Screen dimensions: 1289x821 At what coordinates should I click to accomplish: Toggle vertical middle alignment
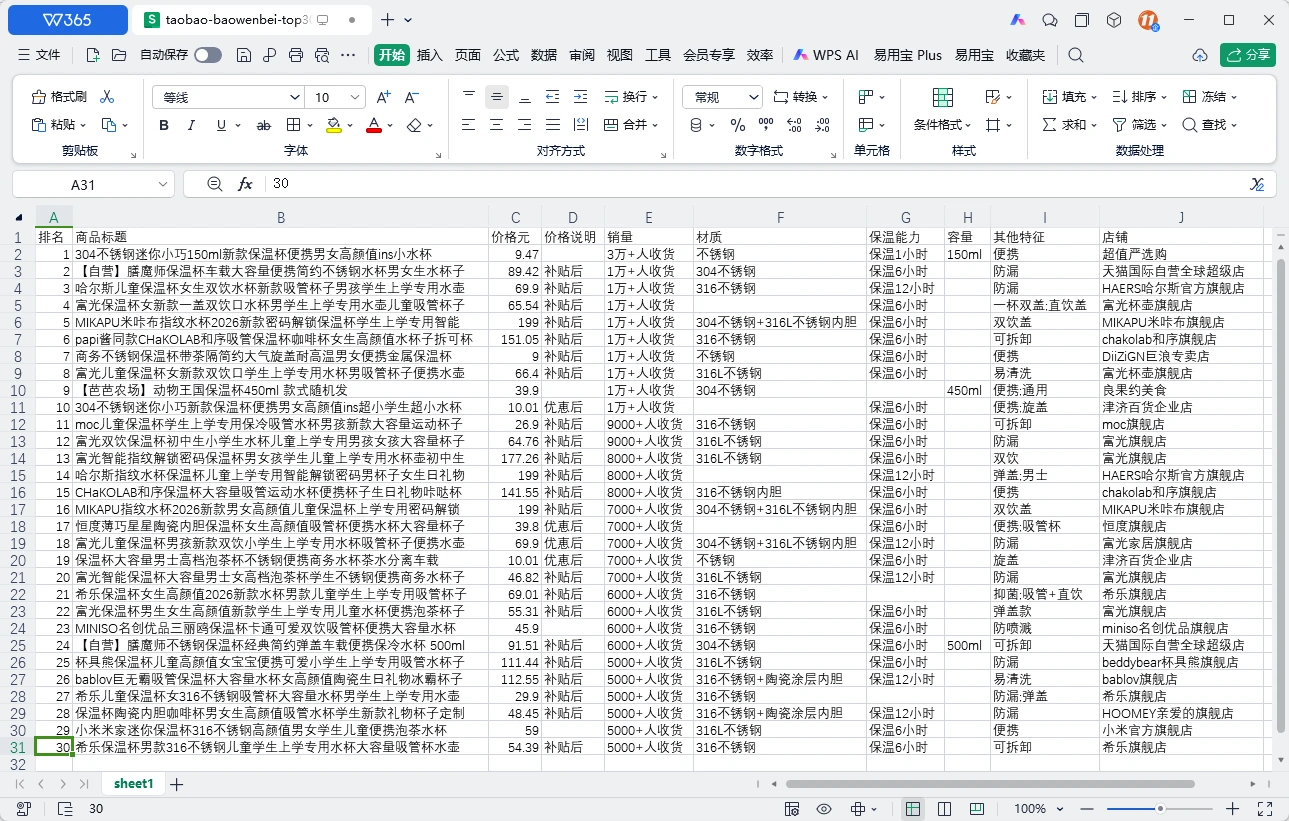[x=497, y=97]
